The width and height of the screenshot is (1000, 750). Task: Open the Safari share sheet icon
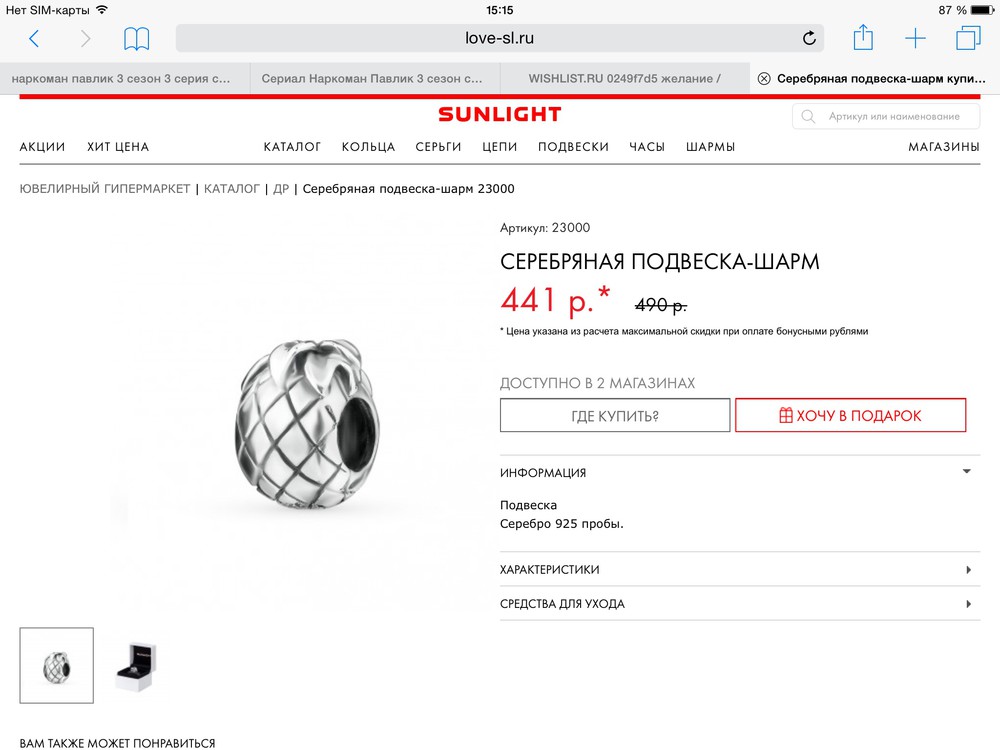click(863, 37)
